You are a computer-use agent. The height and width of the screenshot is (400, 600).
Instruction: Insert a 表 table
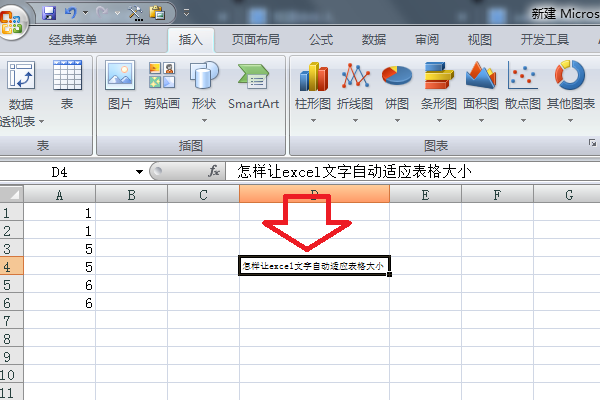tap(67, 85)
